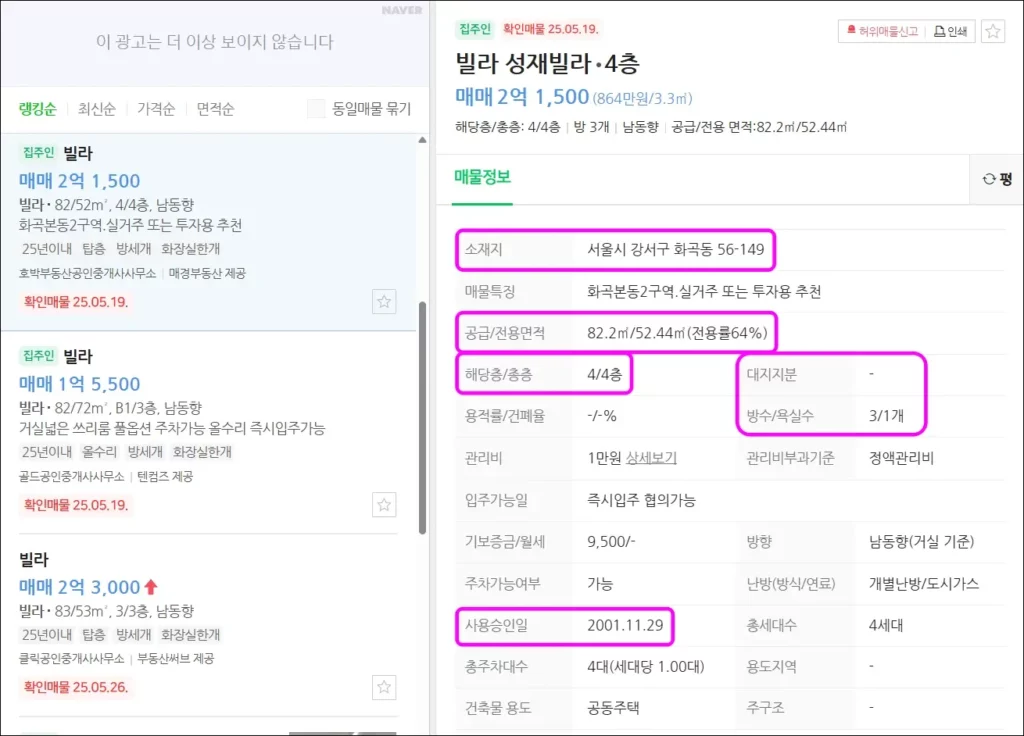This screenshot has width=1024, height=736.
Task: Sort listings by 가격순
Action: tap(156, 109)
